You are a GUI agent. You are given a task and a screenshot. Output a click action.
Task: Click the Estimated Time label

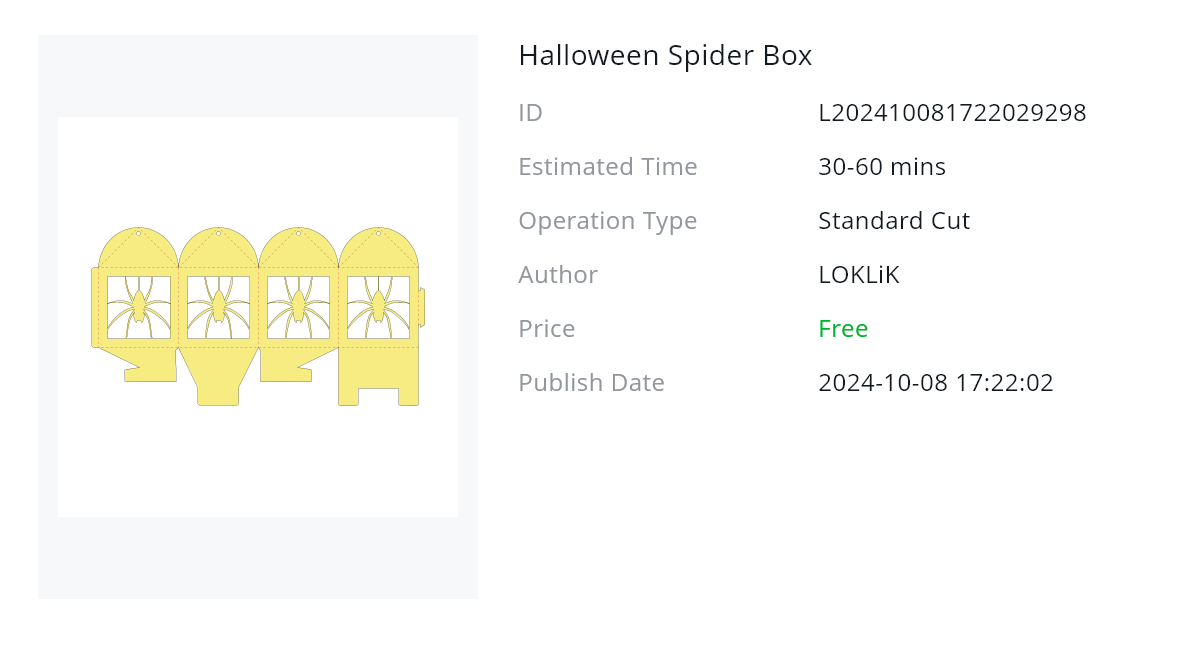607,167
